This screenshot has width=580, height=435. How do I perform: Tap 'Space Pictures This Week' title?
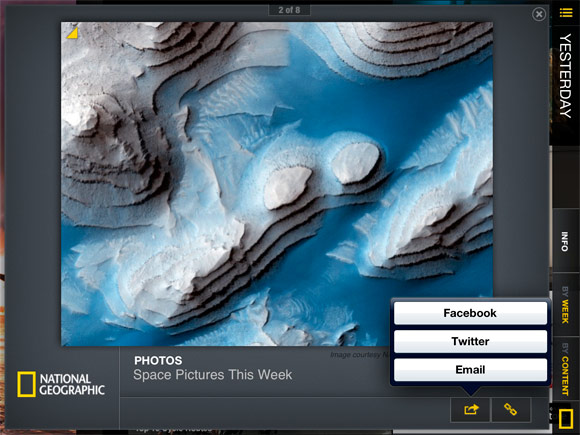213,375
